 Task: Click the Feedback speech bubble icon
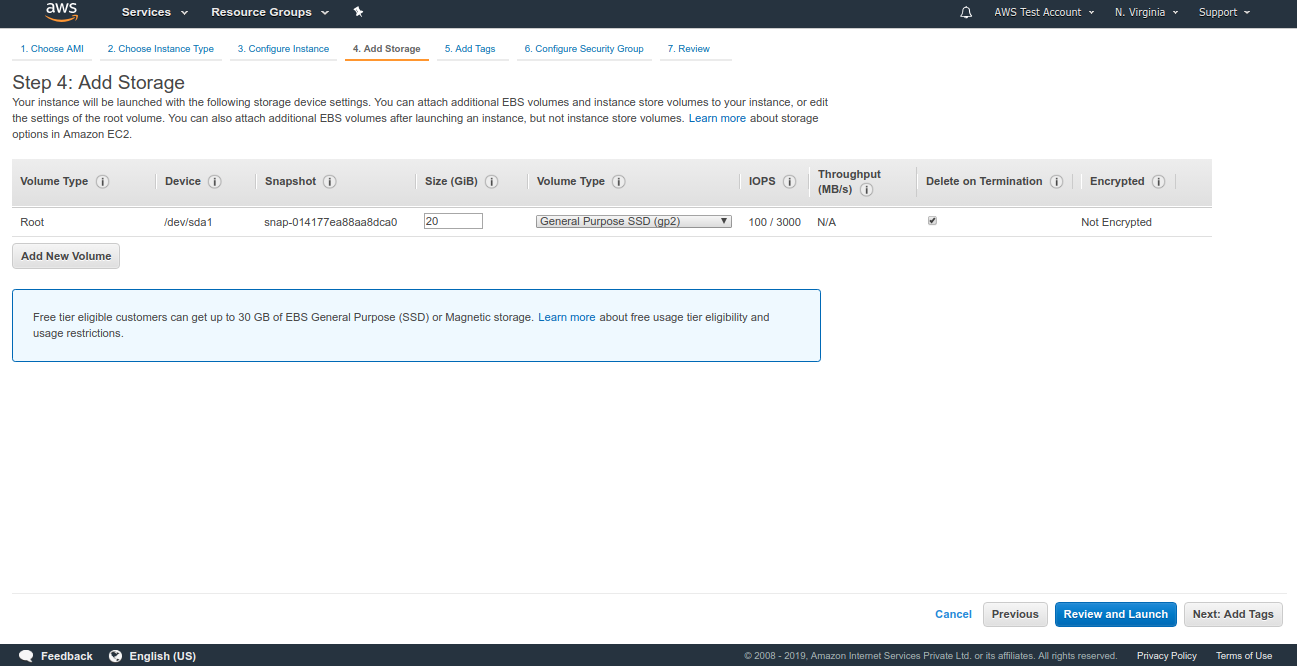(x=27, y=655)
